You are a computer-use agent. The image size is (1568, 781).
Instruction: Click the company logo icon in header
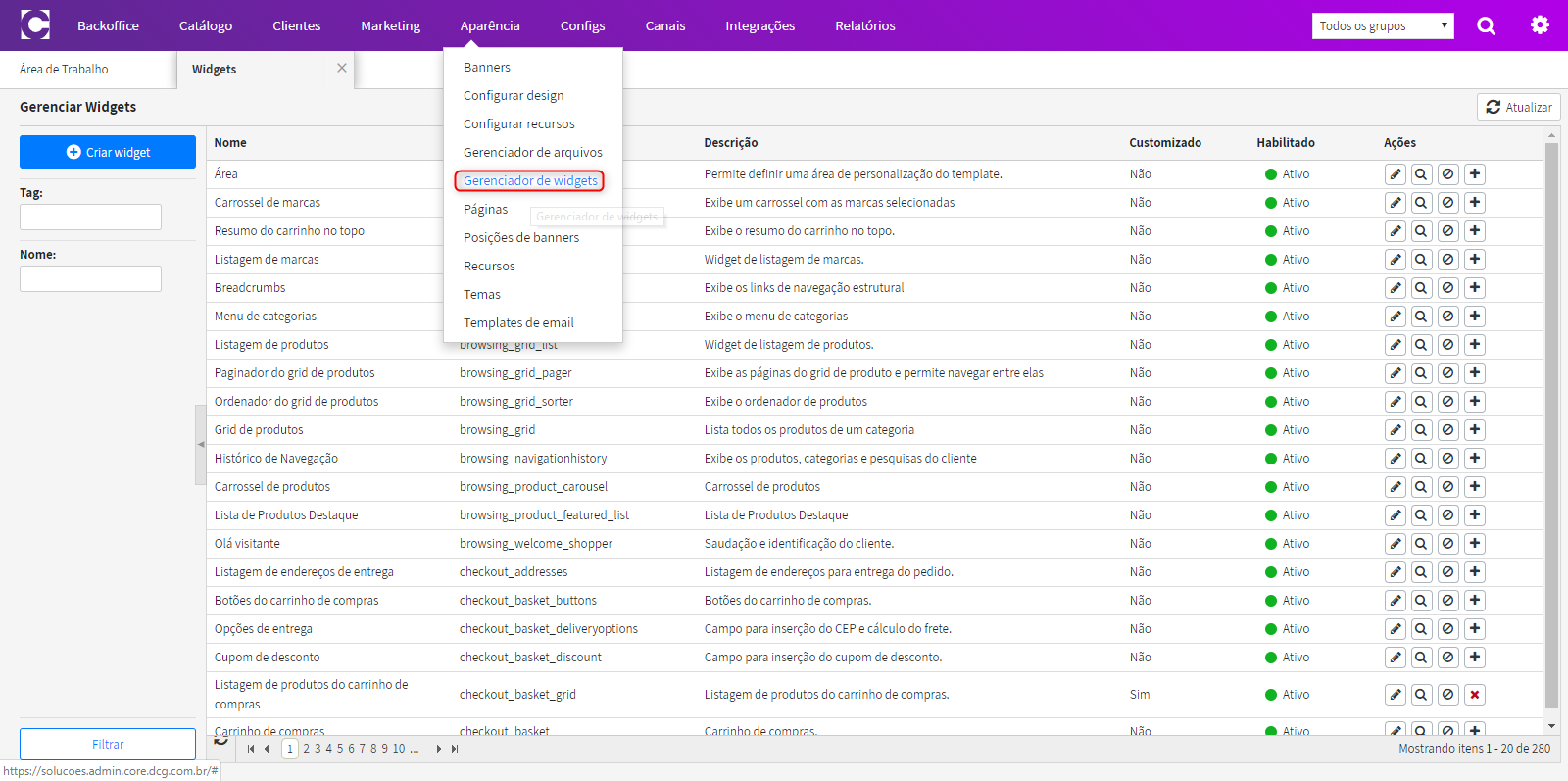35,24
